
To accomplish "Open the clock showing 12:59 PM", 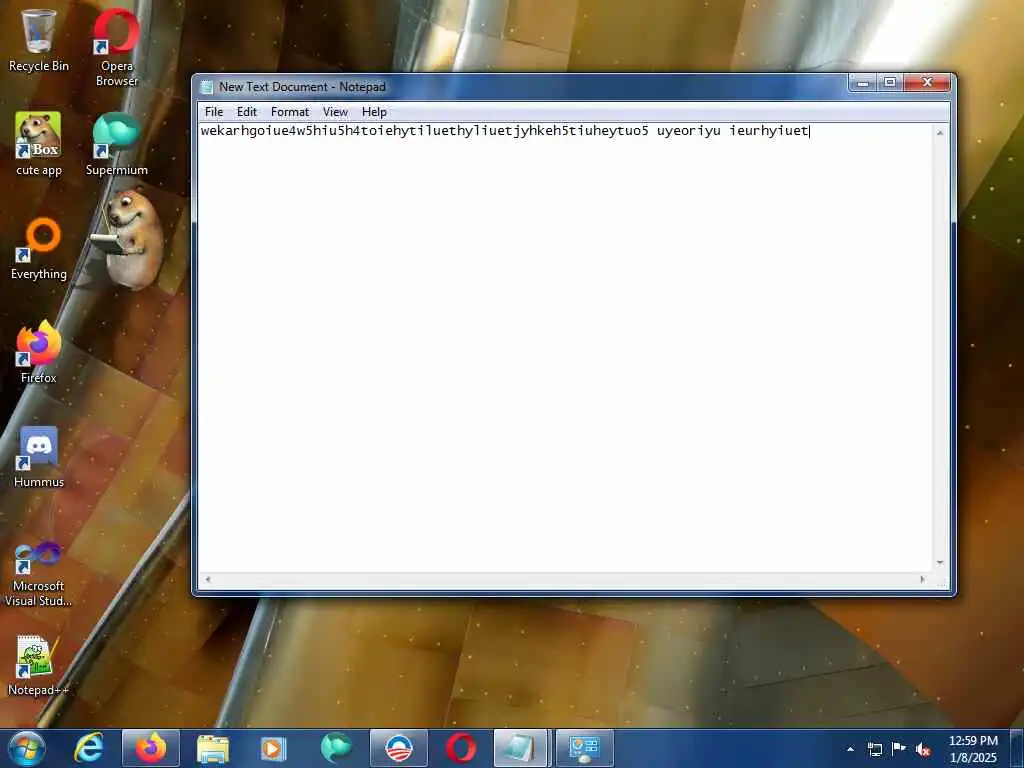I will [973, 749].
